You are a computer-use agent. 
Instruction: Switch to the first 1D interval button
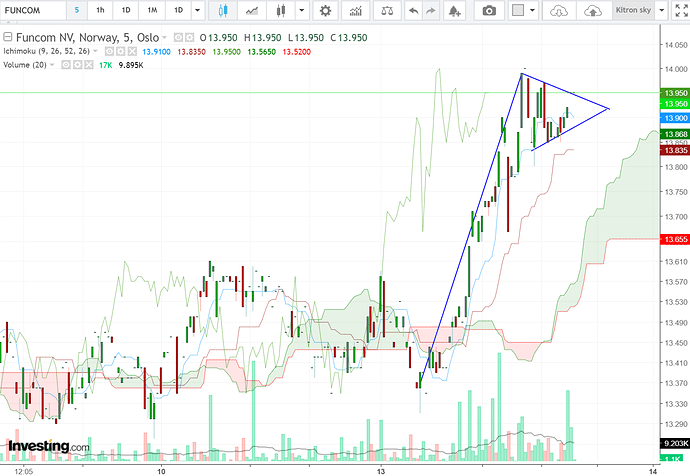click(126, 10)
